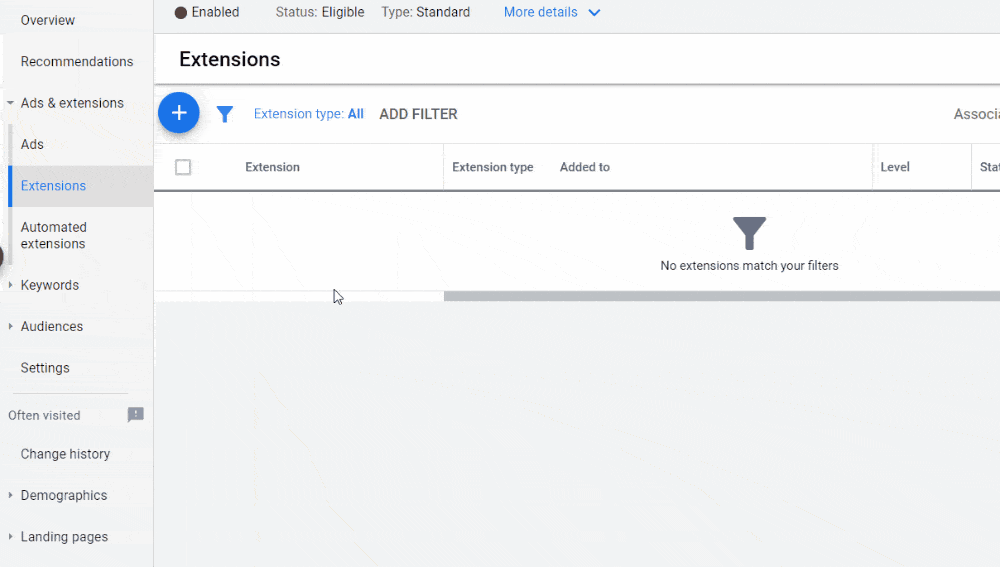
Task: Click the Extensions page heading
Action: tap(230, 59)
